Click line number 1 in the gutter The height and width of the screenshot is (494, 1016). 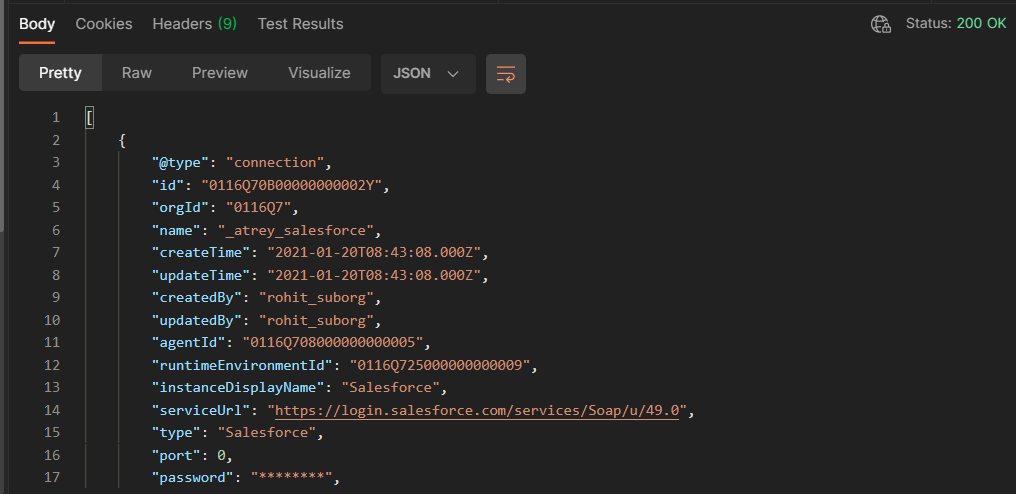pos(56,117)
